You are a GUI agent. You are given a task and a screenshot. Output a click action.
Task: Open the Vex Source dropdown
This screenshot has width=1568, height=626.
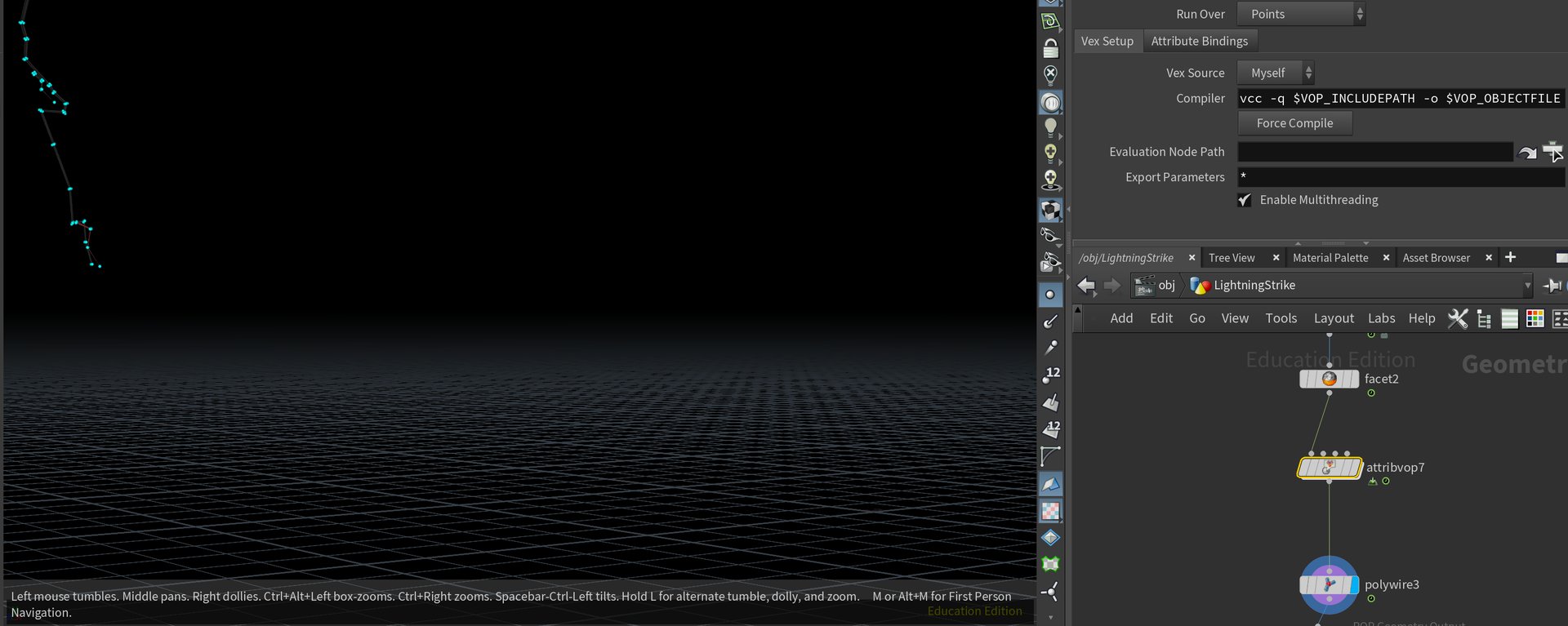[x=1275, y=73]
